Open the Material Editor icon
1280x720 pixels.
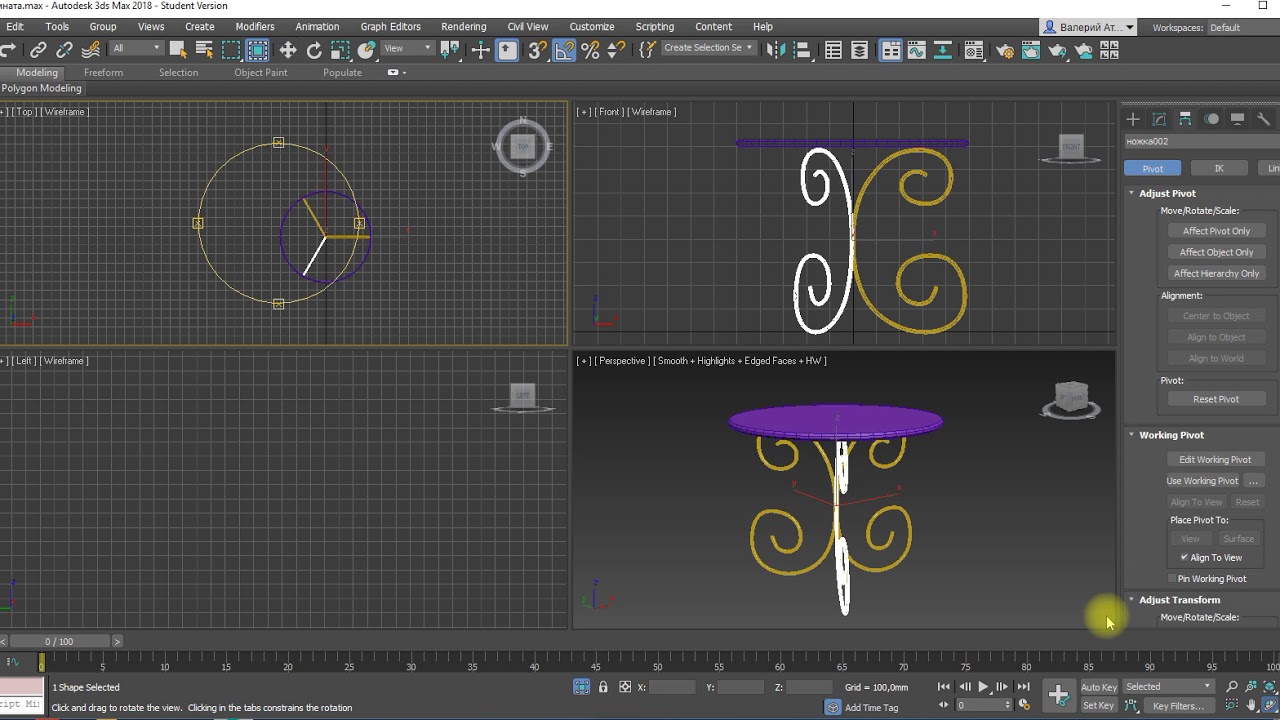pos(974,50)
